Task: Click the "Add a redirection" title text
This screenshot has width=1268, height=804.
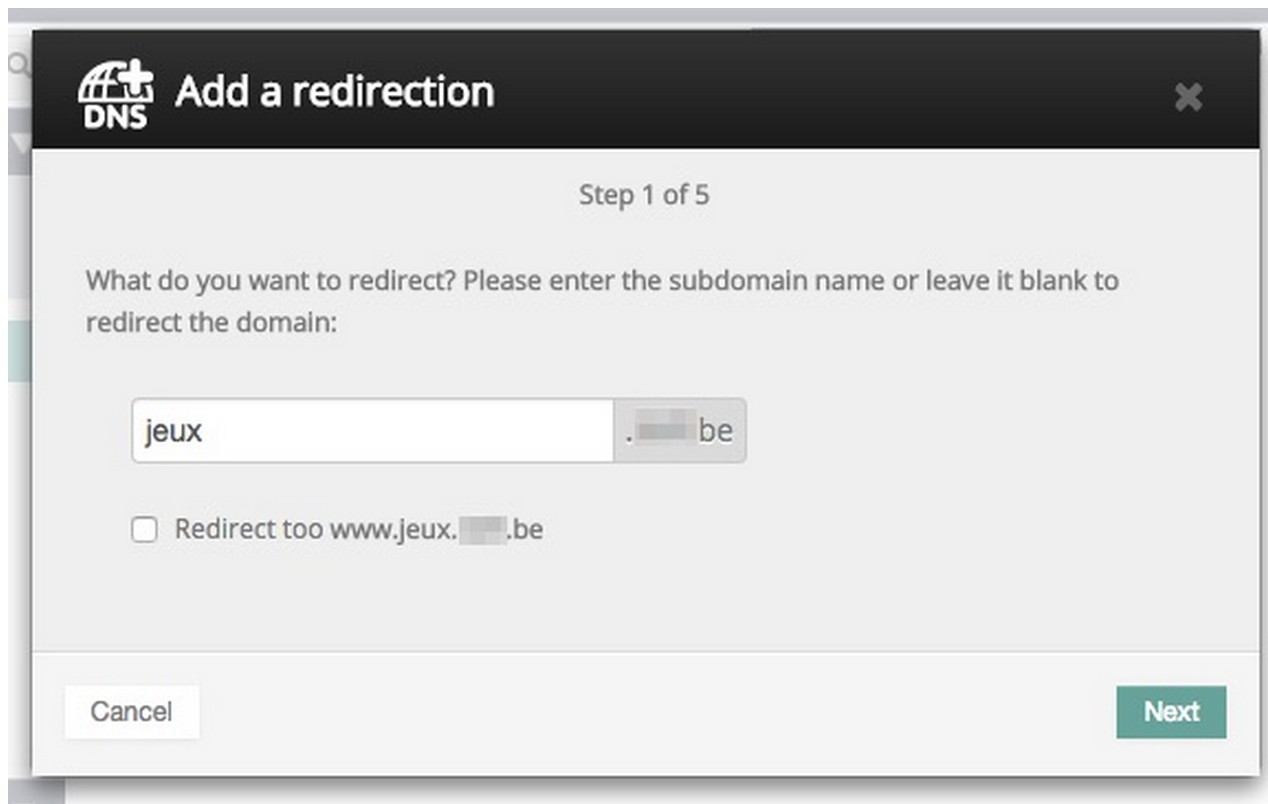Action: point(334,92)
